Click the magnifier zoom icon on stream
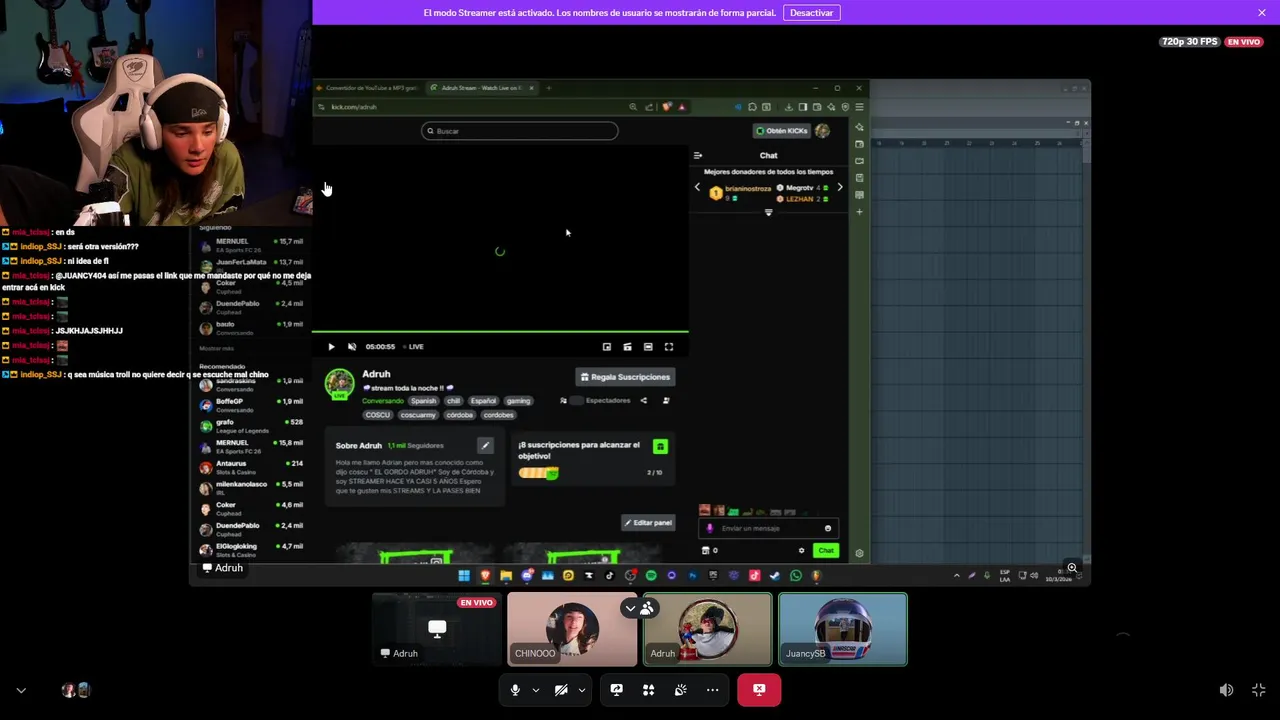The image size is (1280, 720). click(1072, 568)
